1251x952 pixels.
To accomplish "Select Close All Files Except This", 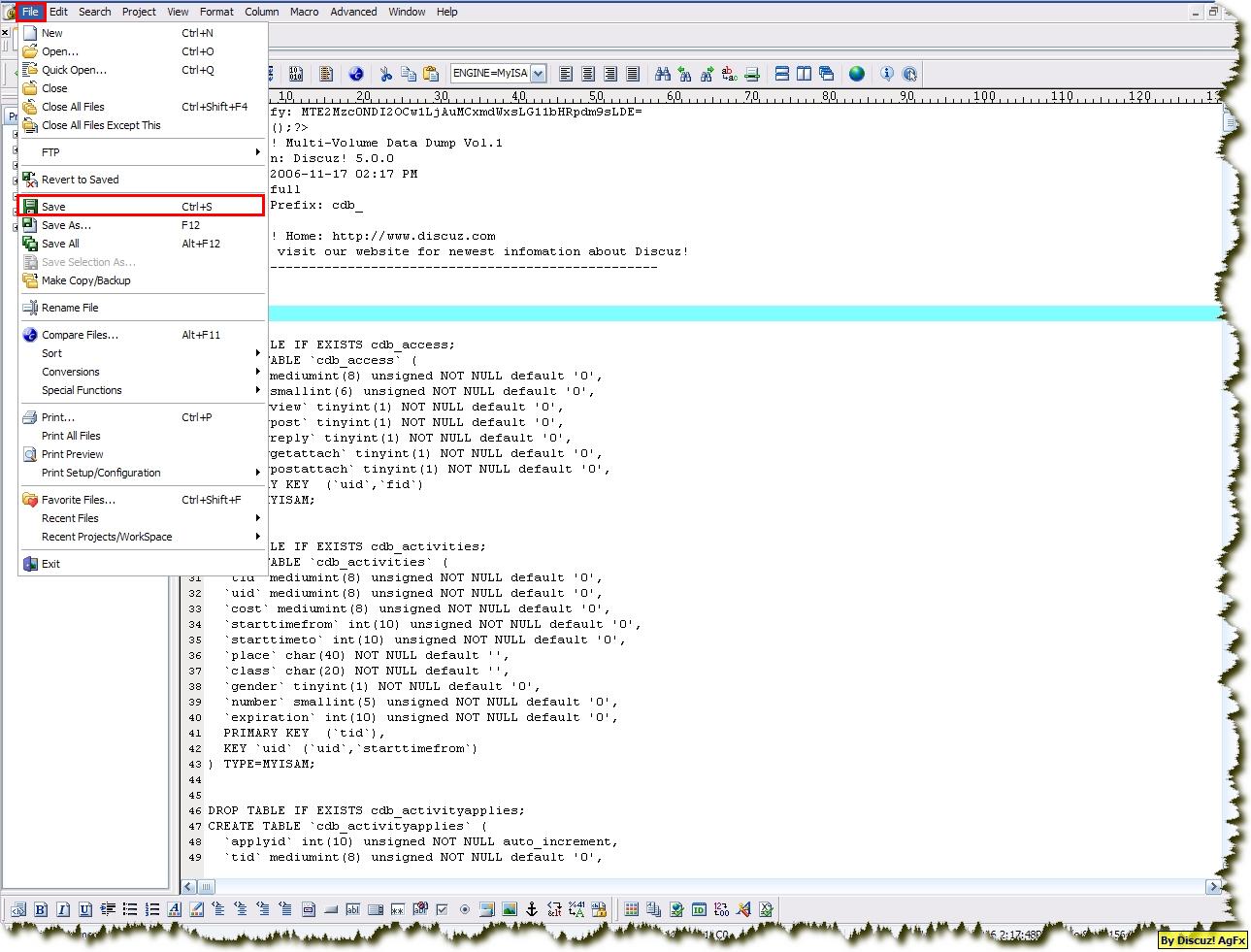I will [142, 125].
